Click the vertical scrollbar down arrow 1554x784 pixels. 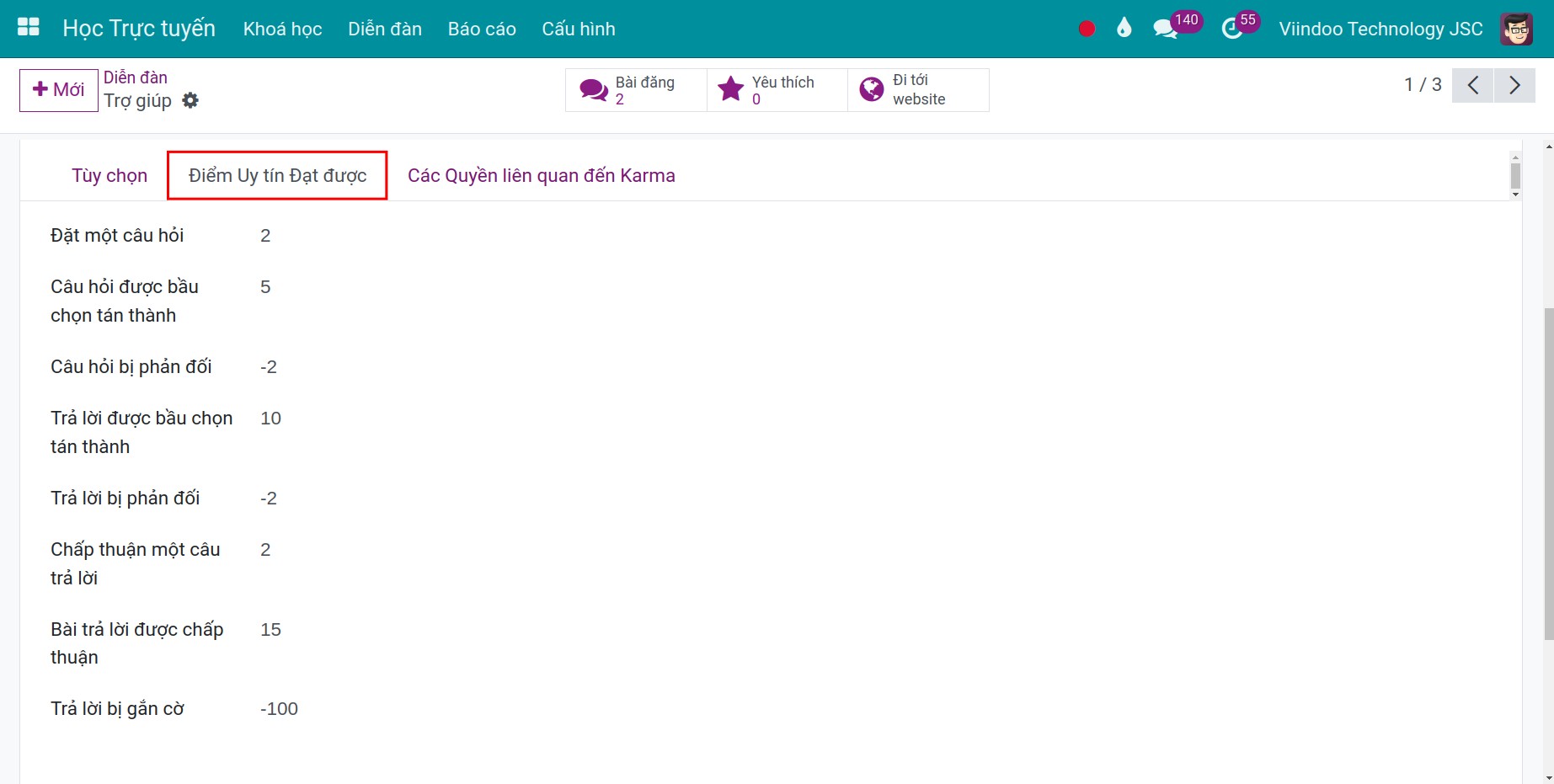1516,192
